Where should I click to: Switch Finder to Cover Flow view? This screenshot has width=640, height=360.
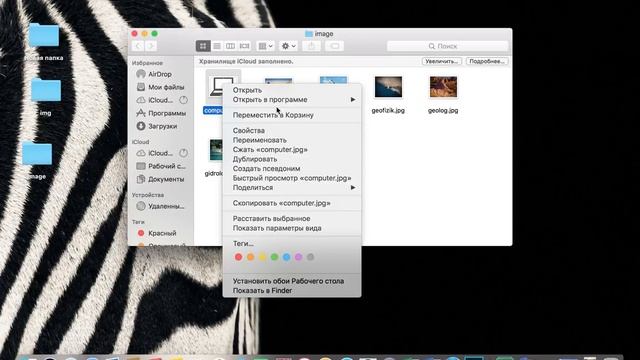244,46
